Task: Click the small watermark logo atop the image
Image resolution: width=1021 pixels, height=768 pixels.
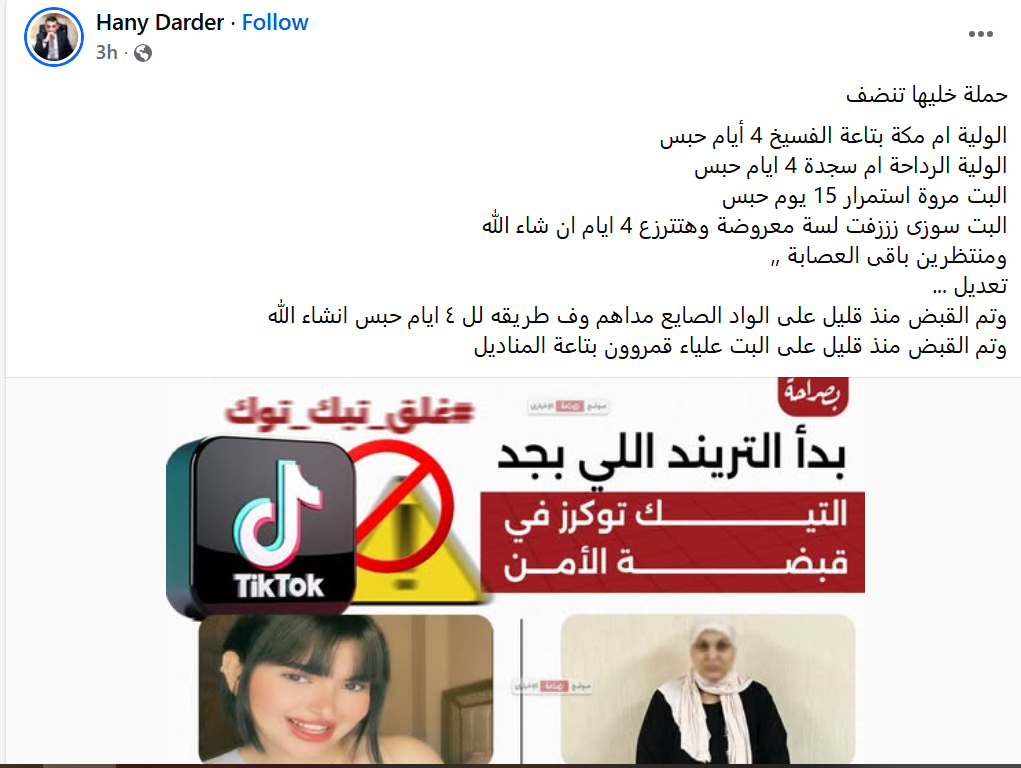Action: (x=568, y=406)
